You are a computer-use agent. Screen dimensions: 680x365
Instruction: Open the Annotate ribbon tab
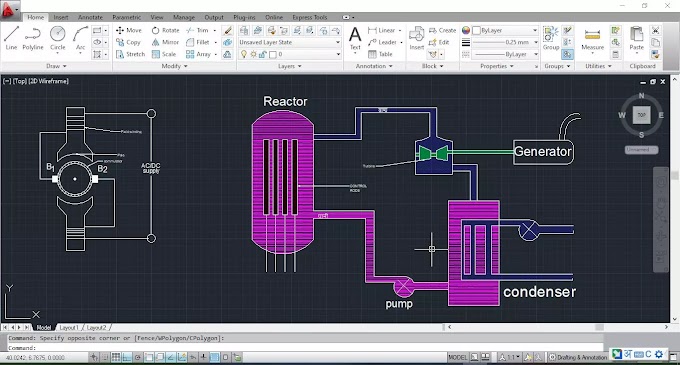tap(90, 17)
